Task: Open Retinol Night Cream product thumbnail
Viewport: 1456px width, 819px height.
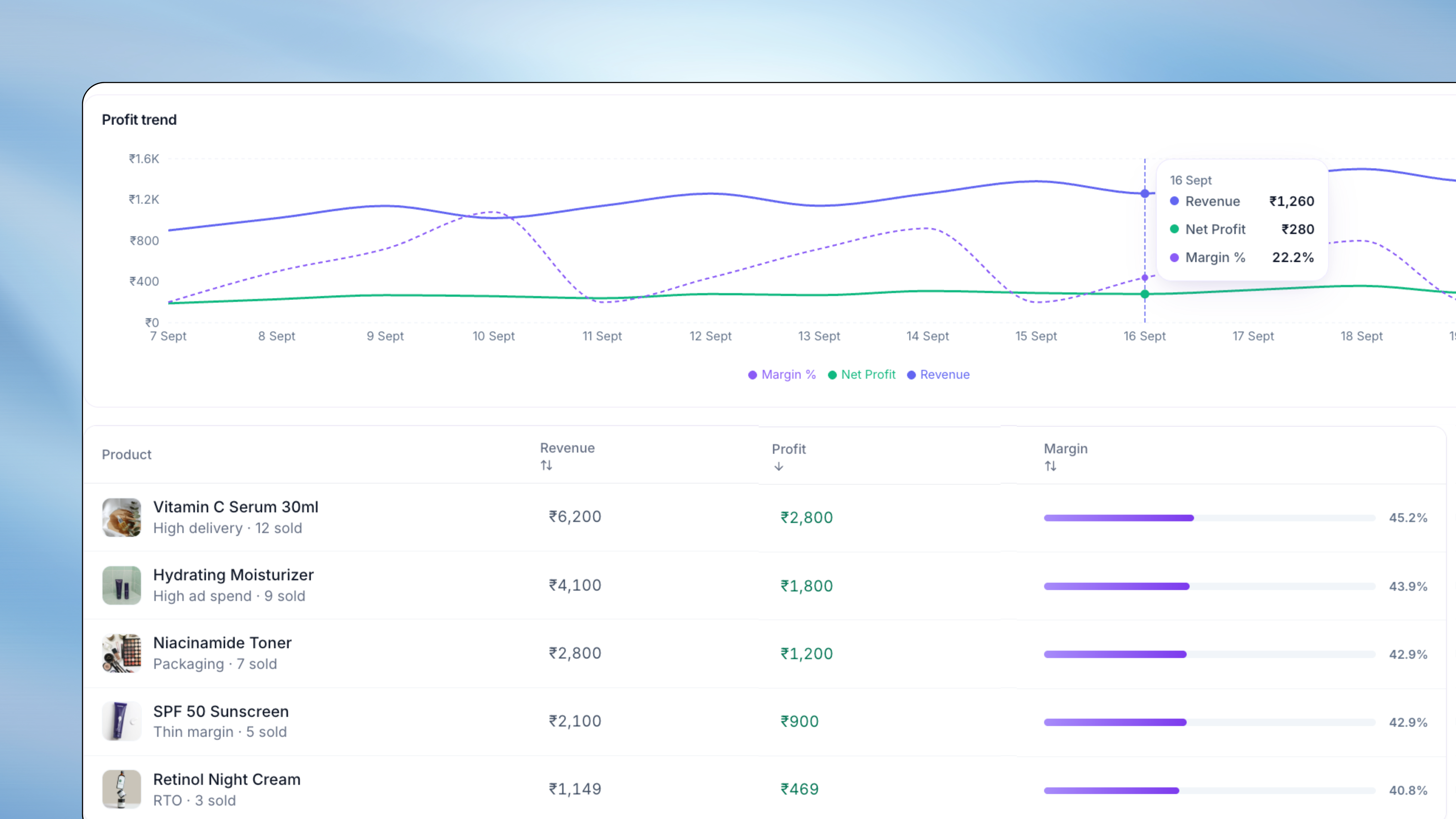Action: (x=122, y=789)
